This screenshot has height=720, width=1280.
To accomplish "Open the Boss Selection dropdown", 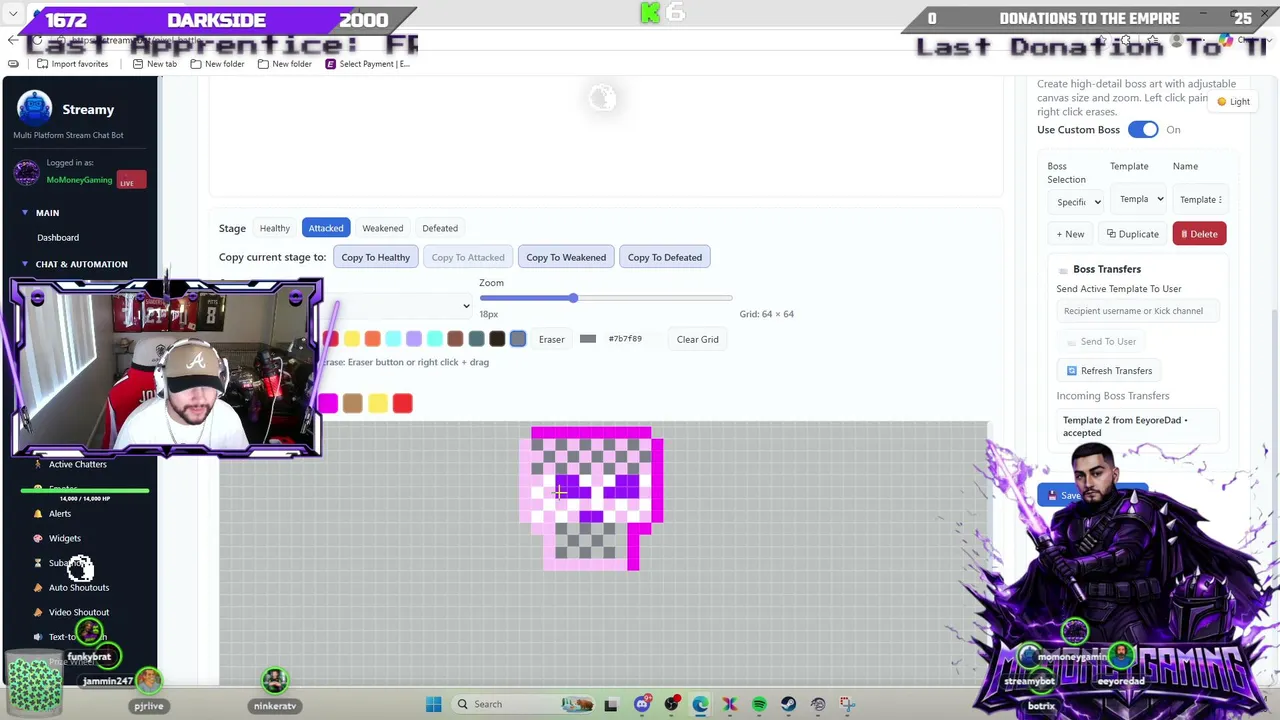I will (x=1078, y=202).
